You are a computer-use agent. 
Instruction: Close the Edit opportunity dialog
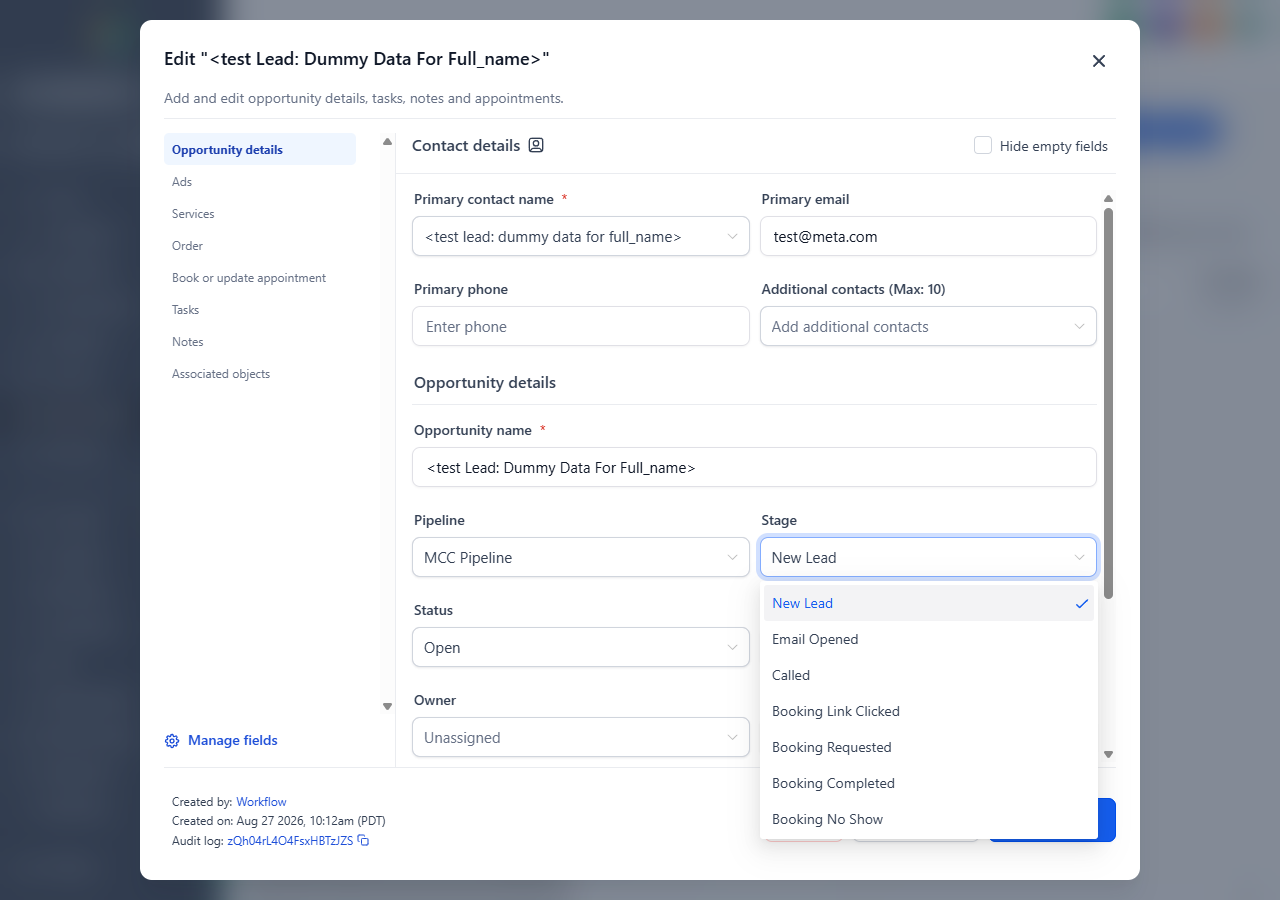pos(1099,61)
